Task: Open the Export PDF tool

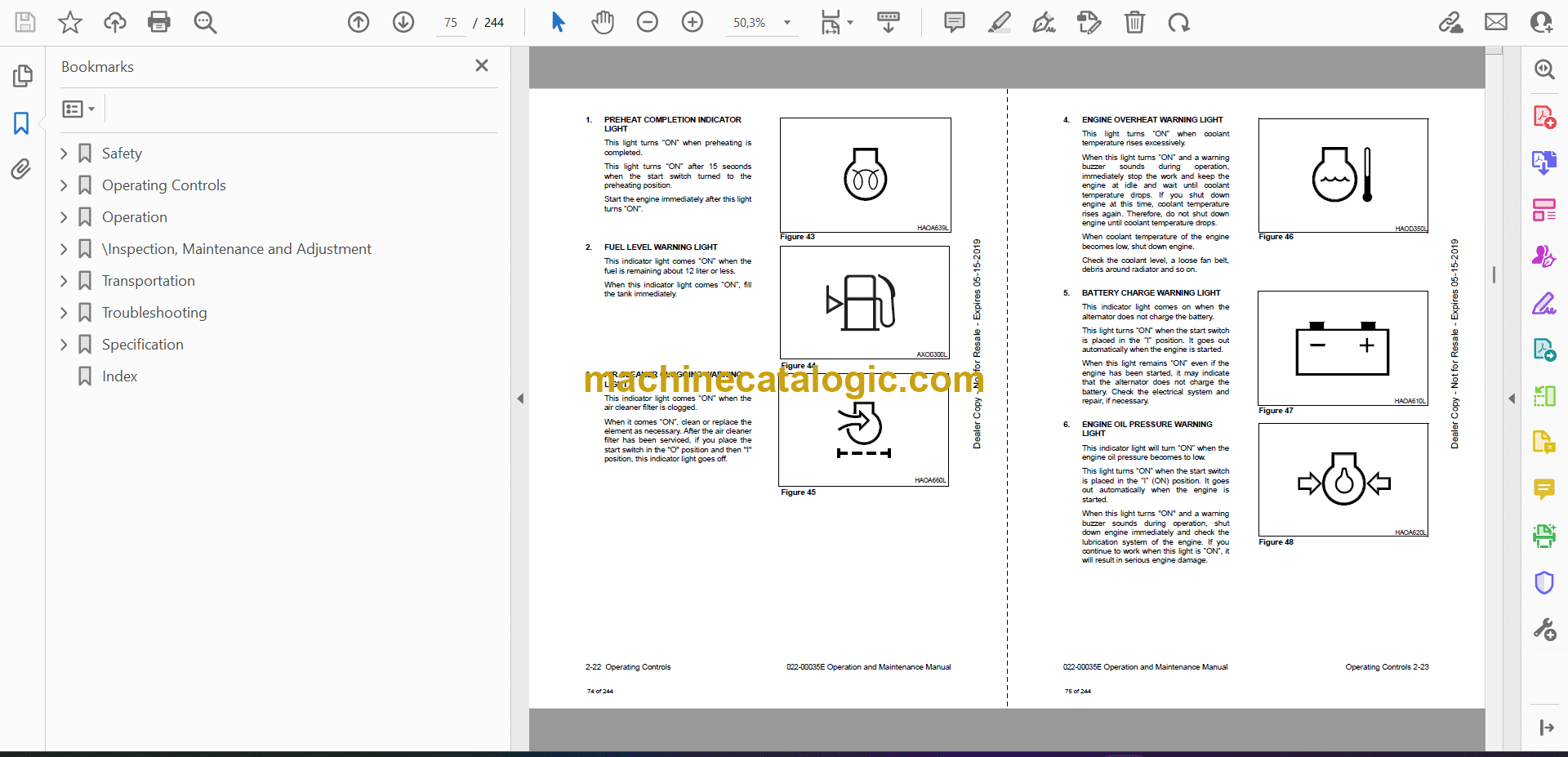Action: [1543, 163]
